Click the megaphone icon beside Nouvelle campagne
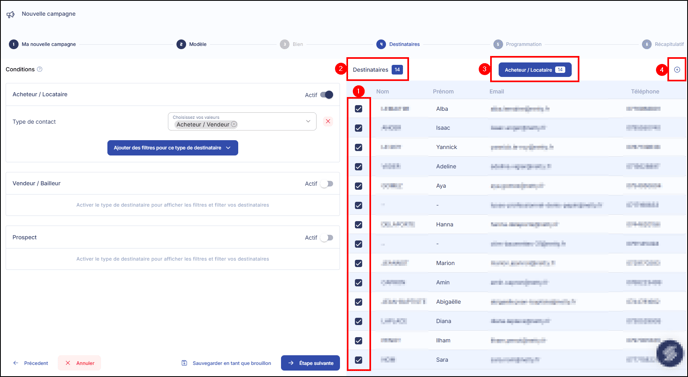688x377 pixels. (10, 14)
